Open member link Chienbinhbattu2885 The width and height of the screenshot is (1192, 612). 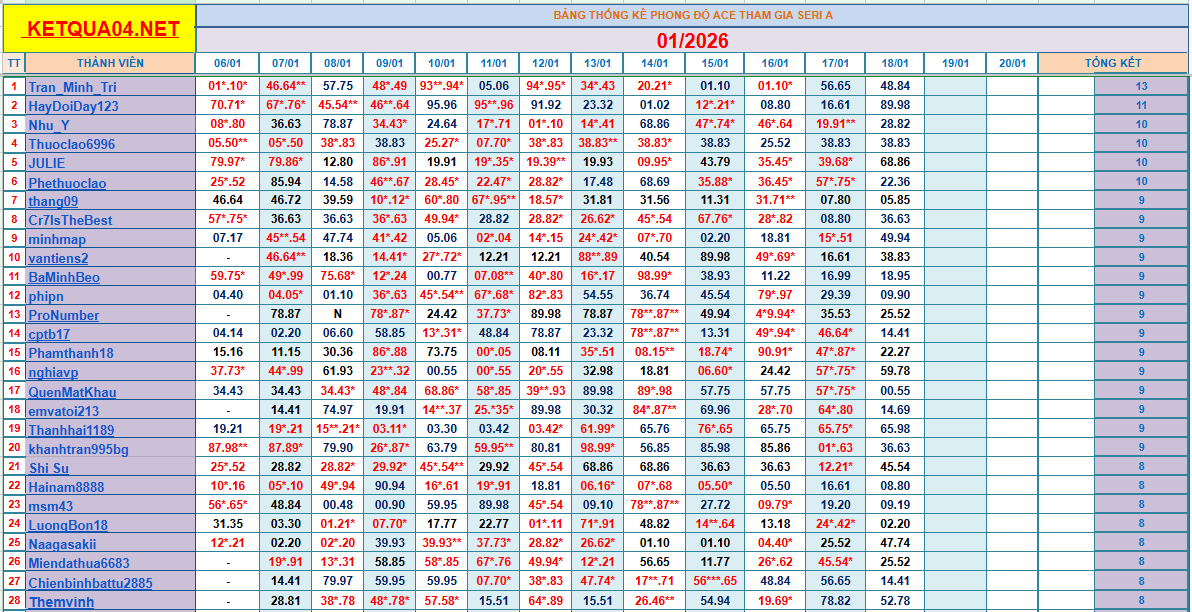coord(90,583)
